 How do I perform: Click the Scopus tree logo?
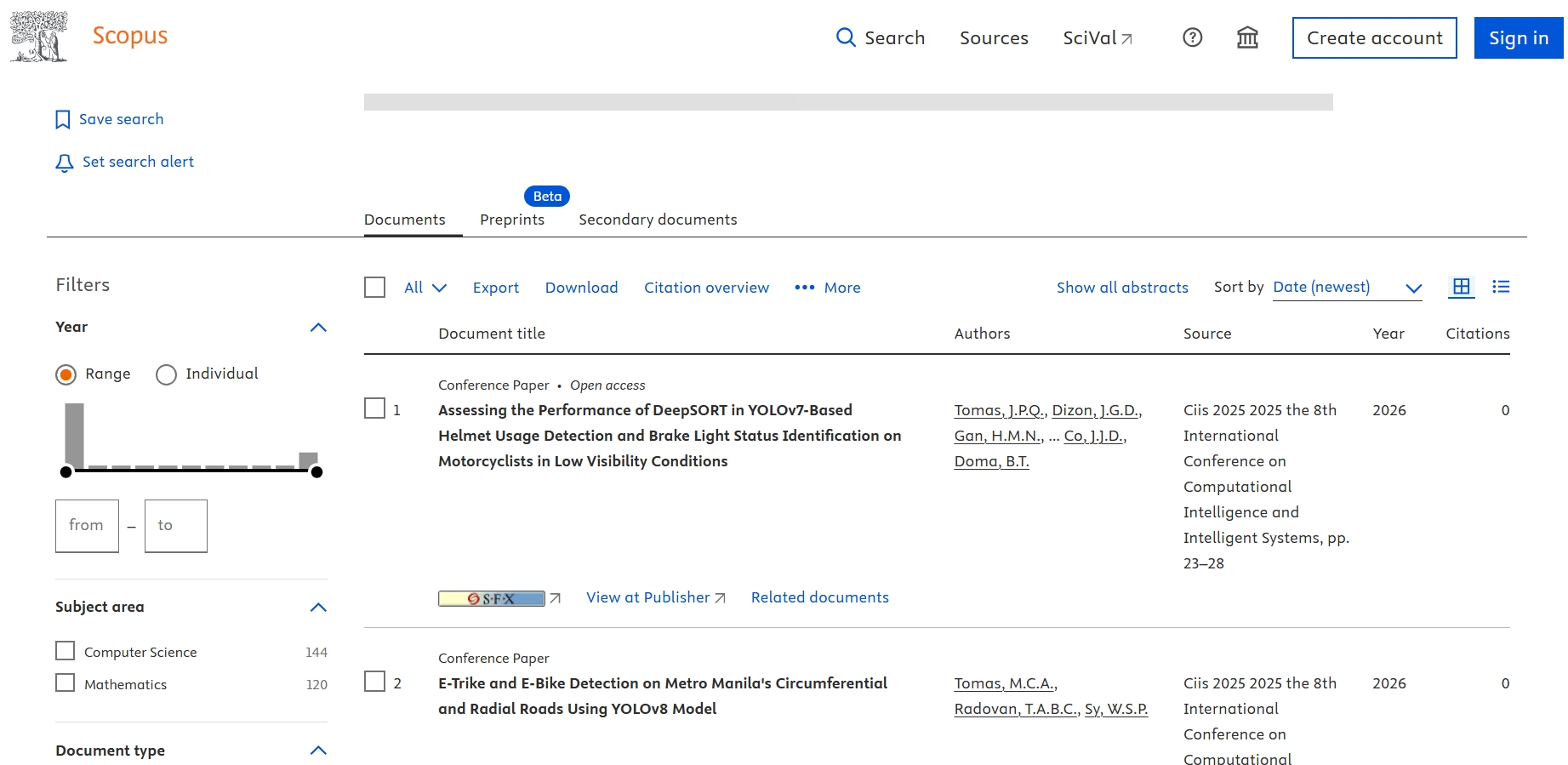tap(38, 37)
